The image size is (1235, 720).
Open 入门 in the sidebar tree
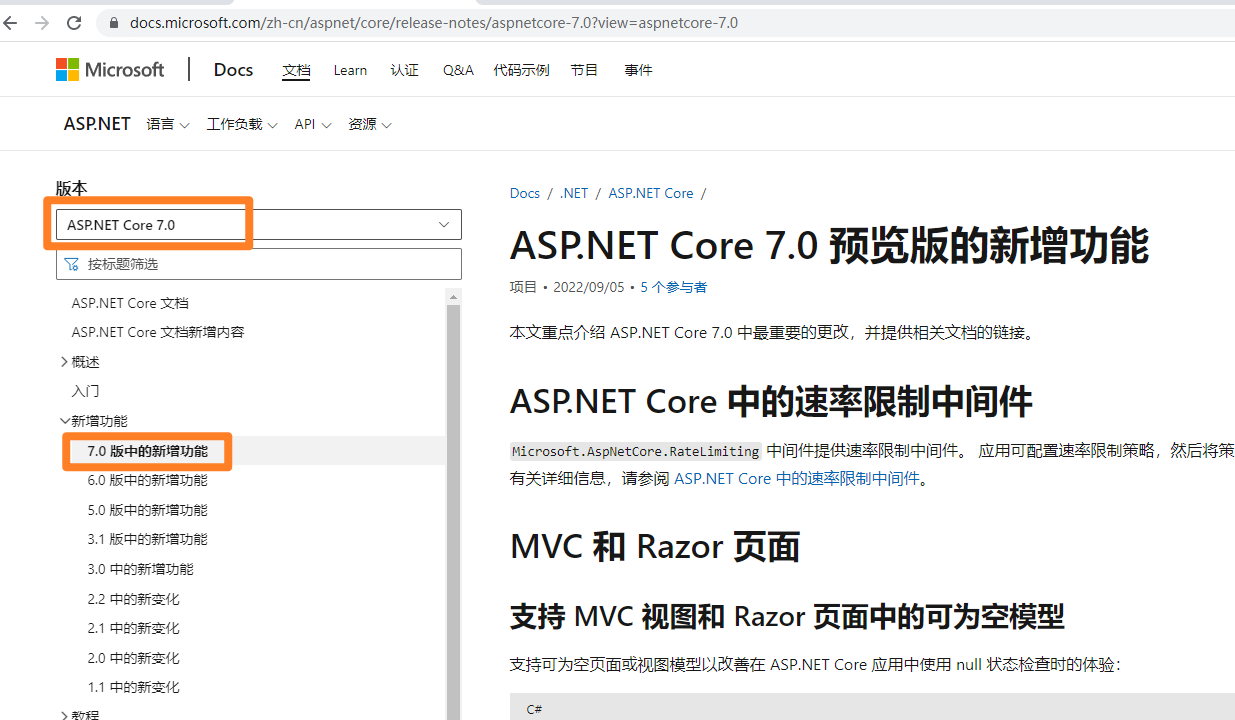[x=85, y=391]
